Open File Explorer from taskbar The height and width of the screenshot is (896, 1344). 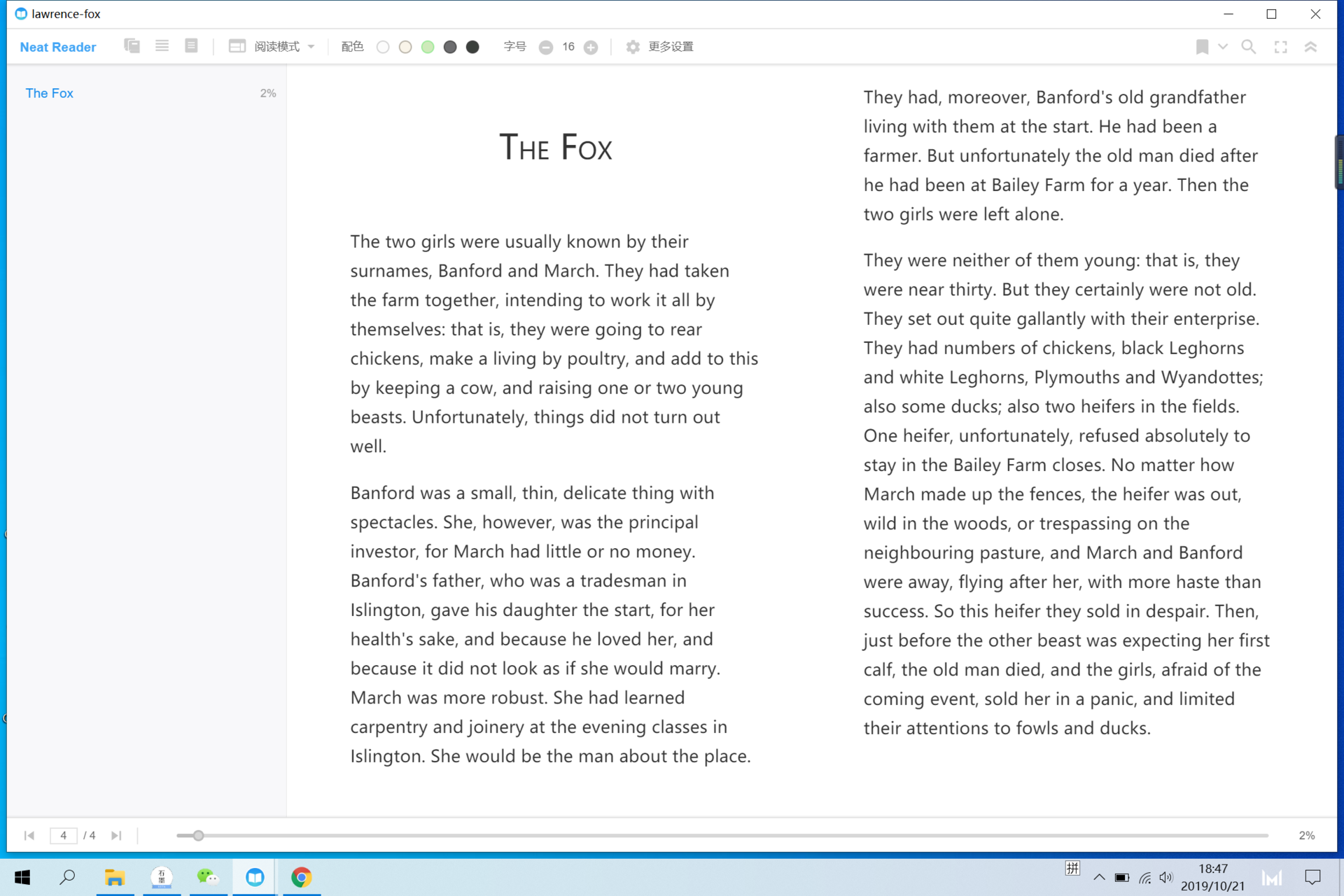tap(115, 877)
